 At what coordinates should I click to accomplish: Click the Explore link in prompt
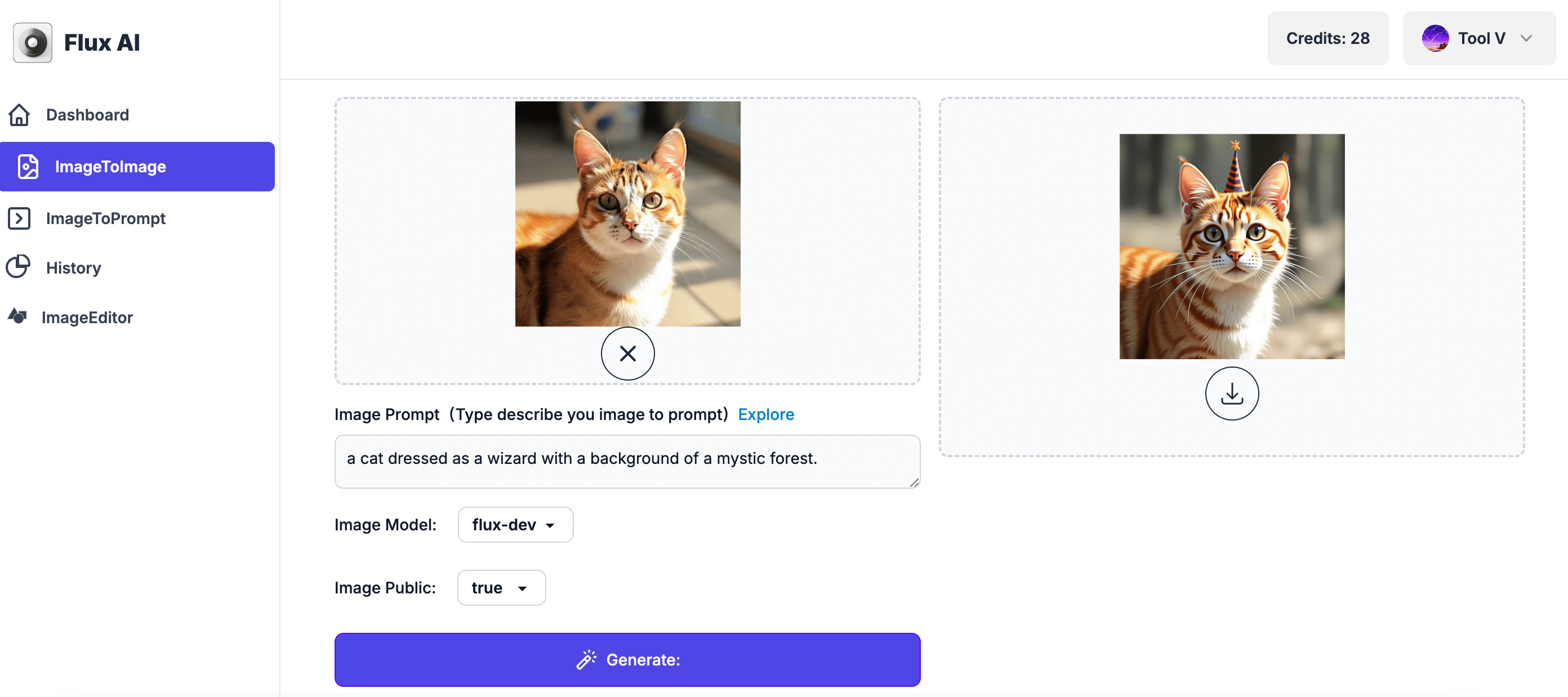coord(766,414)
